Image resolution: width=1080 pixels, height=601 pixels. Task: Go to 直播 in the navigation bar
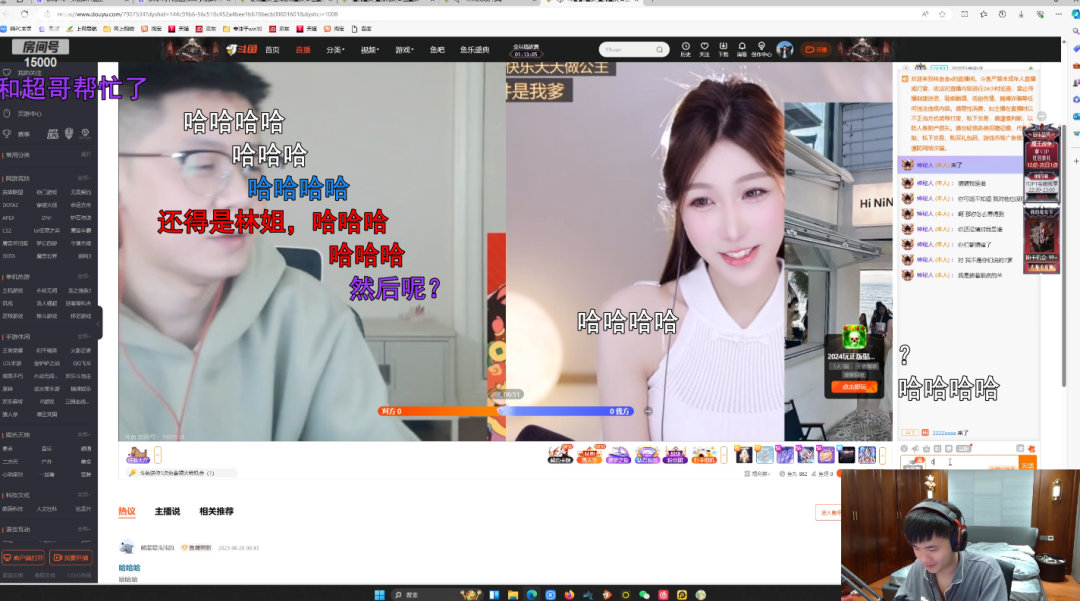[x=303, y=50]
